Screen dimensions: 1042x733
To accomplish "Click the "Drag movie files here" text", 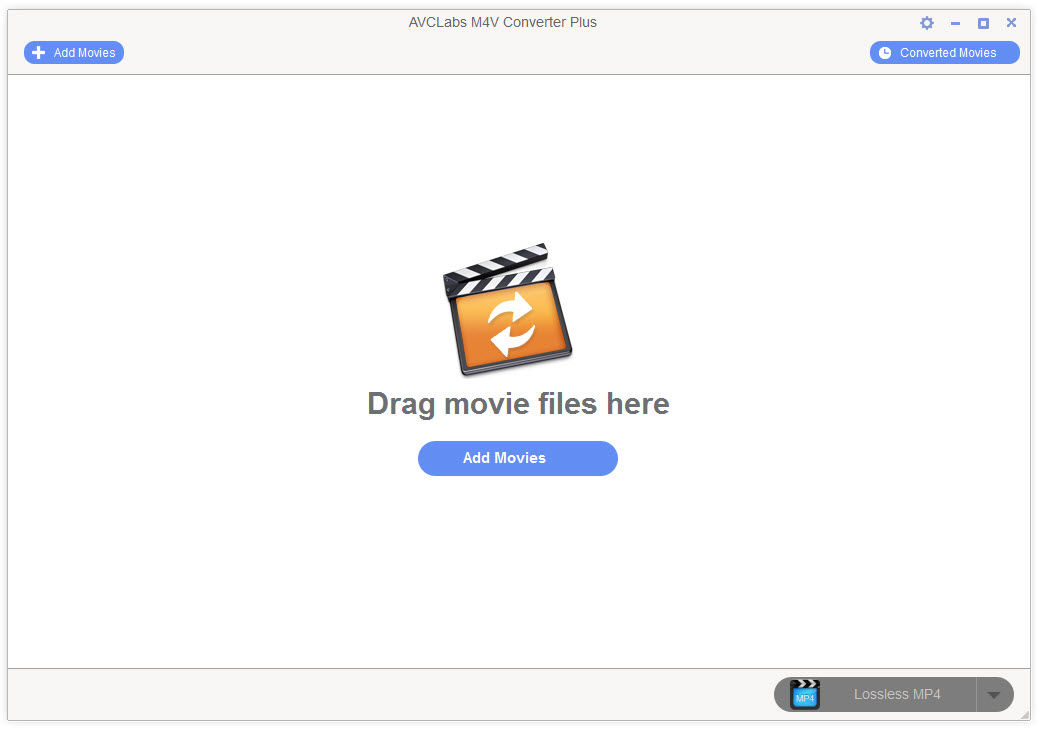I will (x=518, y=404).
